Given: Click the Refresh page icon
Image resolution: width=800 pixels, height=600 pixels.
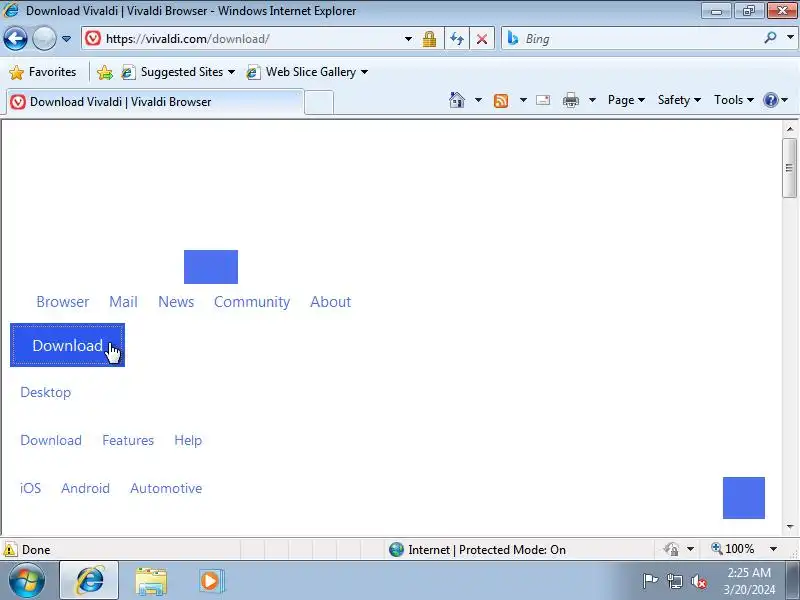Looking at the screenshot, I should pyautogui.click(x=457, y=39).
